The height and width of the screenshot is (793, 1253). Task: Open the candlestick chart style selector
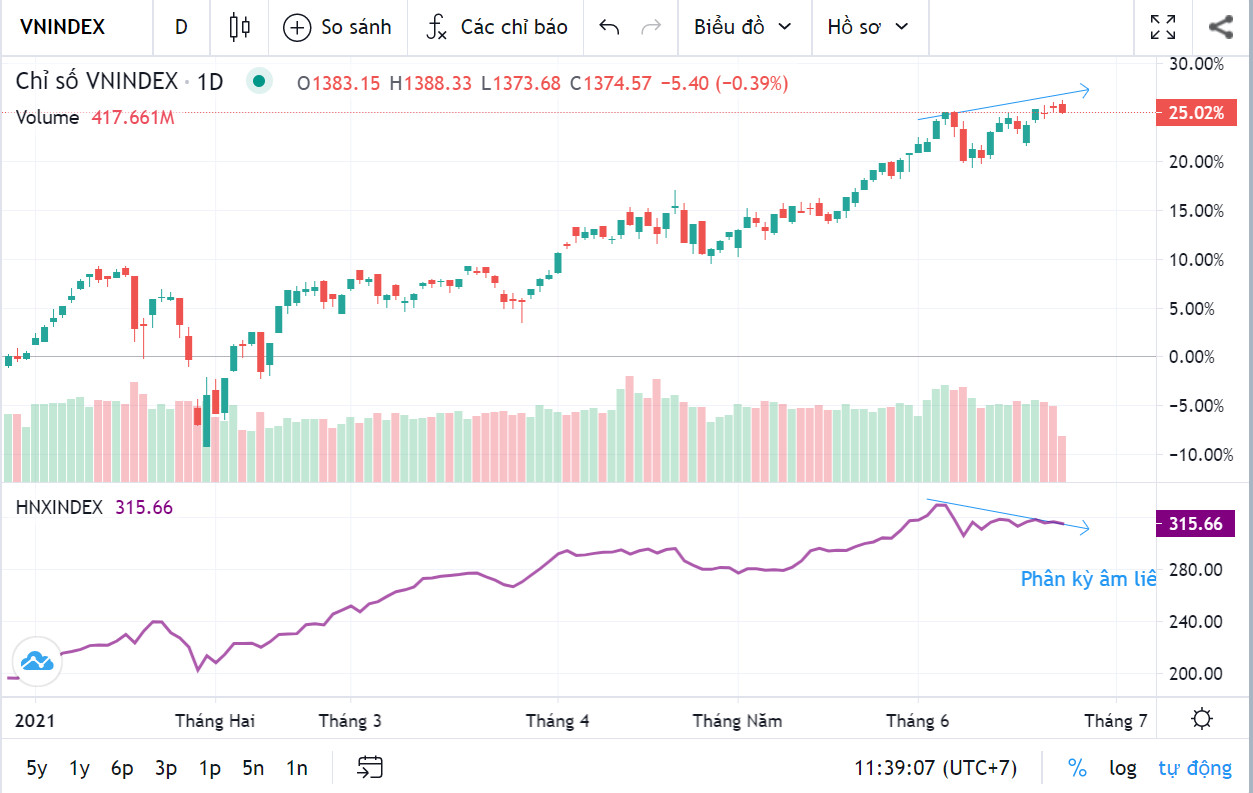click(x=239, y=27)
